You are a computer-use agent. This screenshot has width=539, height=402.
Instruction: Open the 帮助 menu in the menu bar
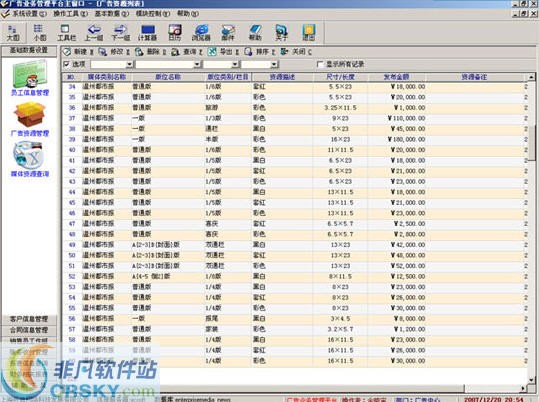188,14
